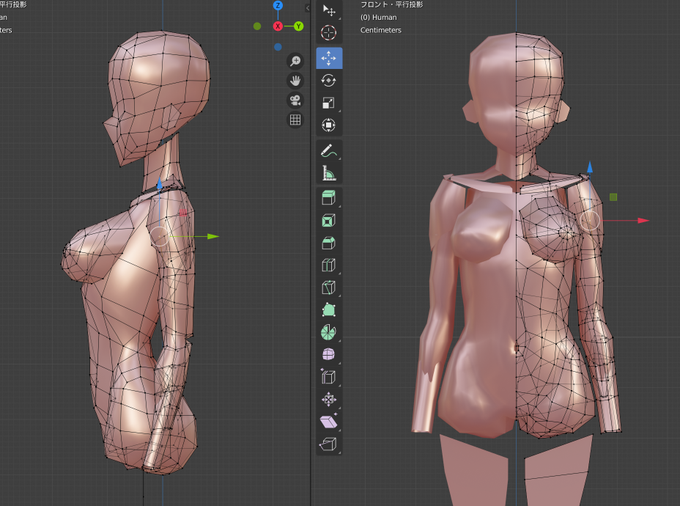Select the Spin tool

[x=329, y=332]
